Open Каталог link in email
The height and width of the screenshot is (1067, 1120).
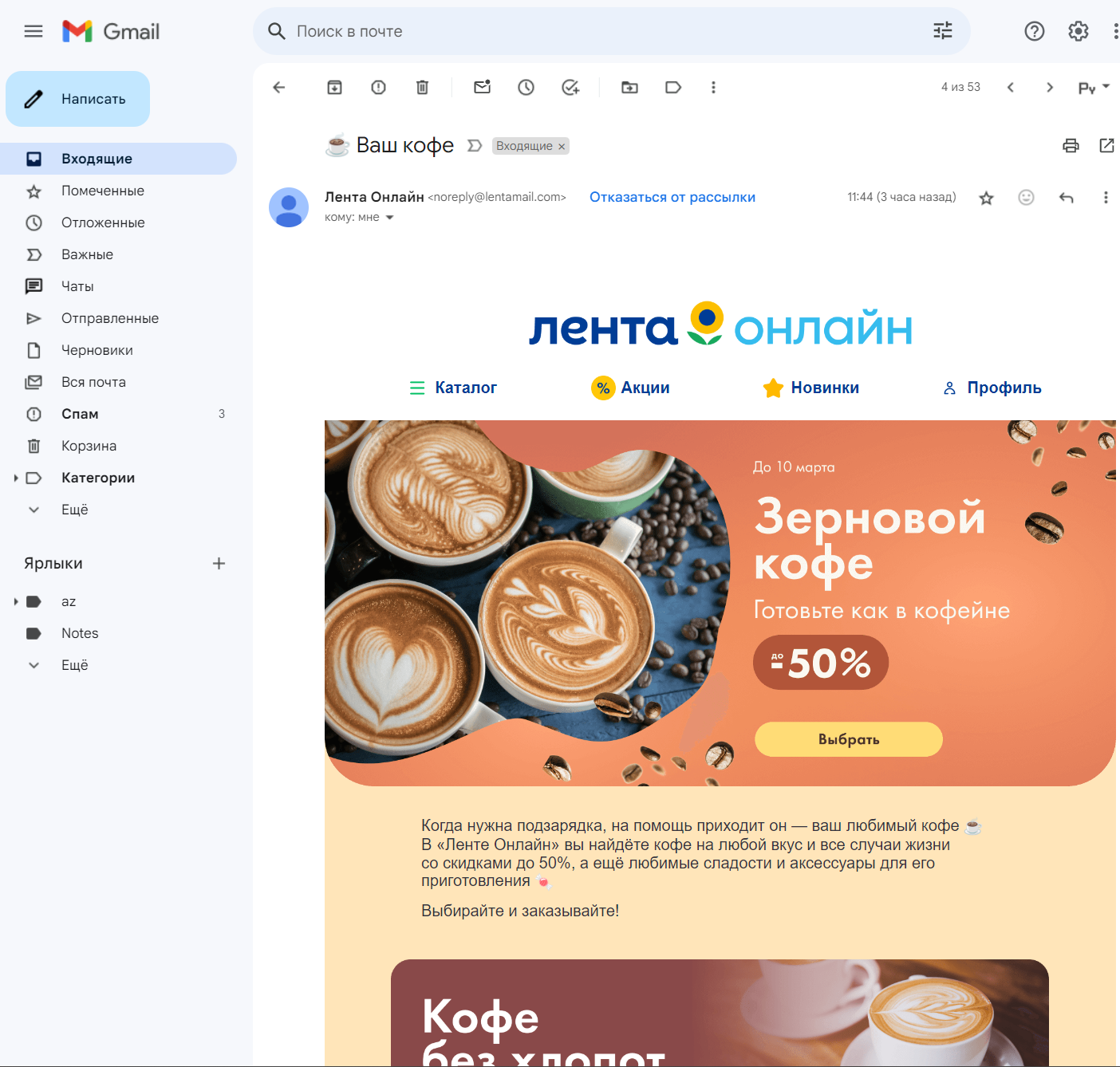click(453, 388)
